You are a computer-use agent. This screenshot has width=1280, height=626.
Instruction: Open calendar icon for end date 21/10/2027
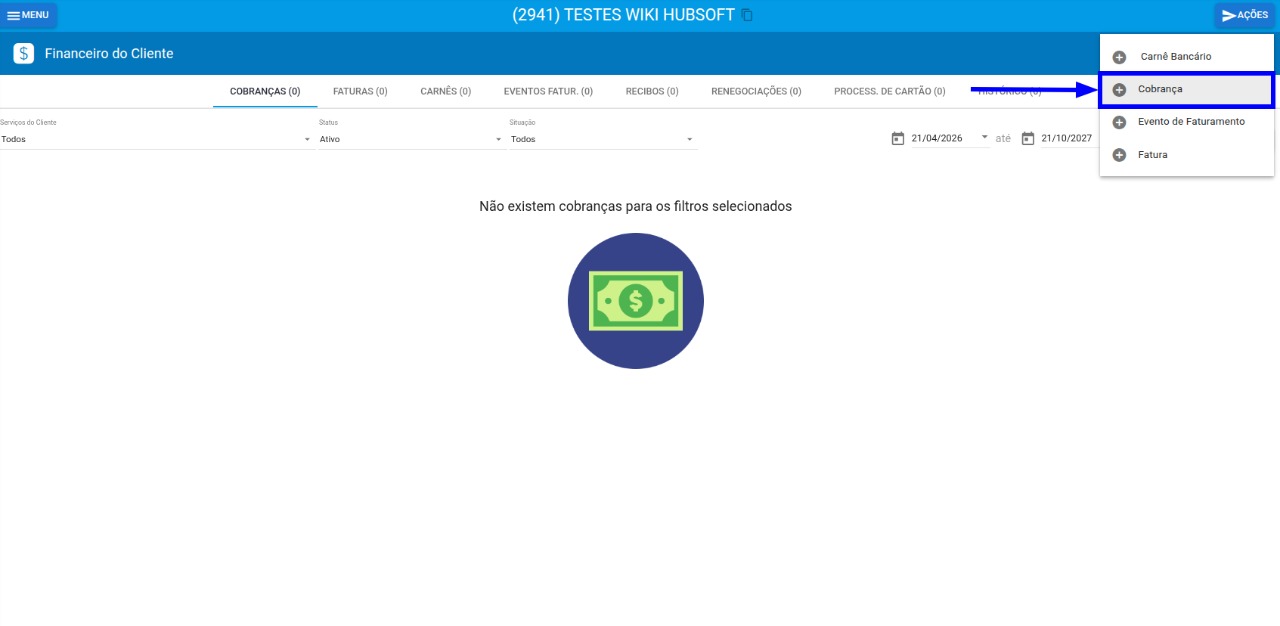pyautogui.click(x=1027, y=138)
